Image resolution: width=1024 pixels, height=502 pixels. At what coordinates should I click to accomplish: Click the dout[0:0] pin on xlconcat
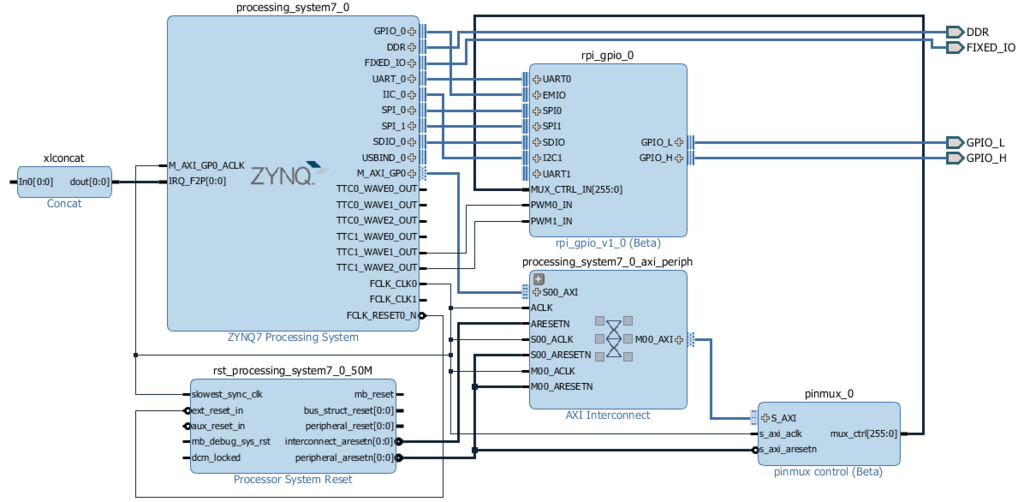point(89,181)
